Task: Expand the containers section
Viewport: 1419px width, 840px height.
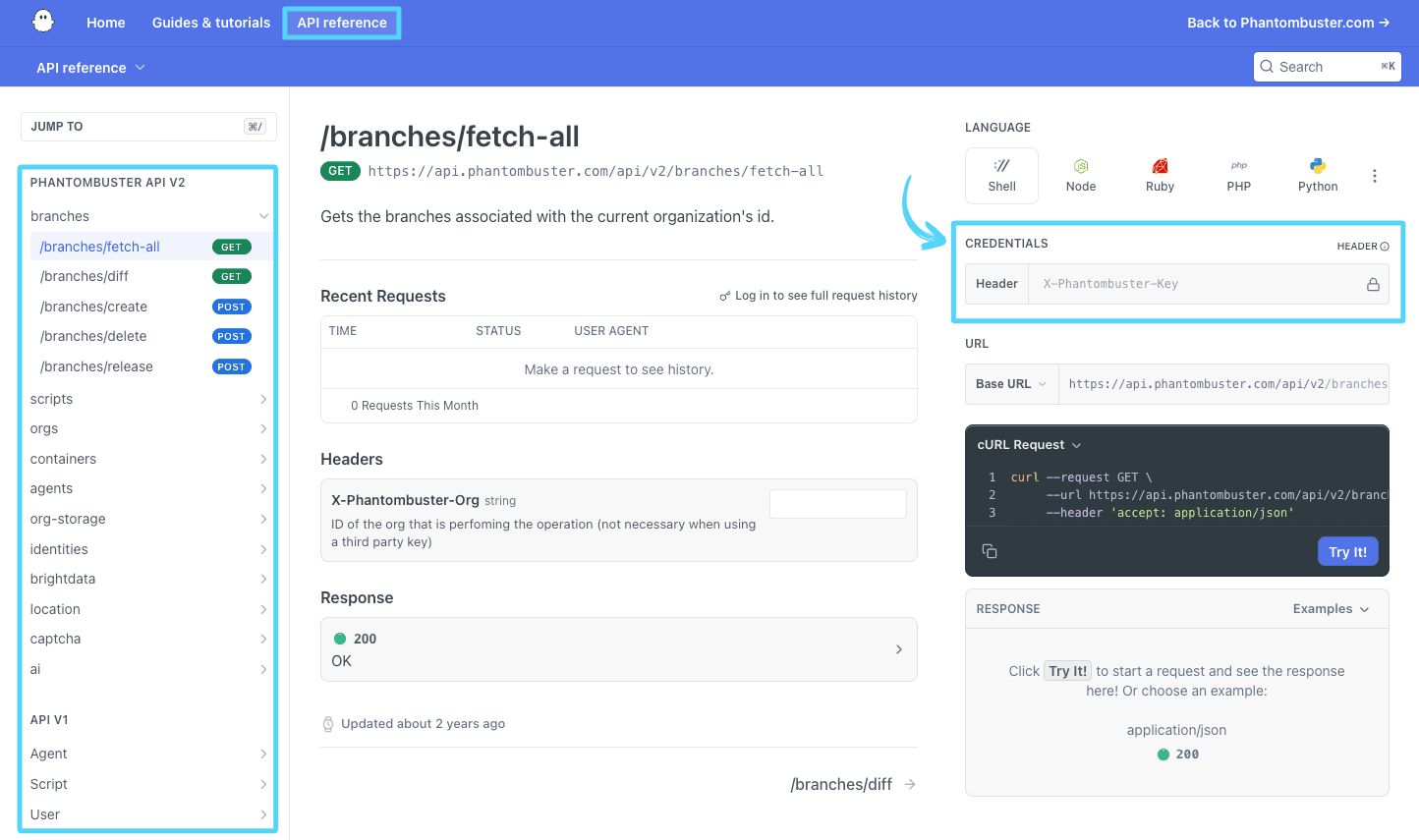Action: pyautogui.click(x=263, y=459)
